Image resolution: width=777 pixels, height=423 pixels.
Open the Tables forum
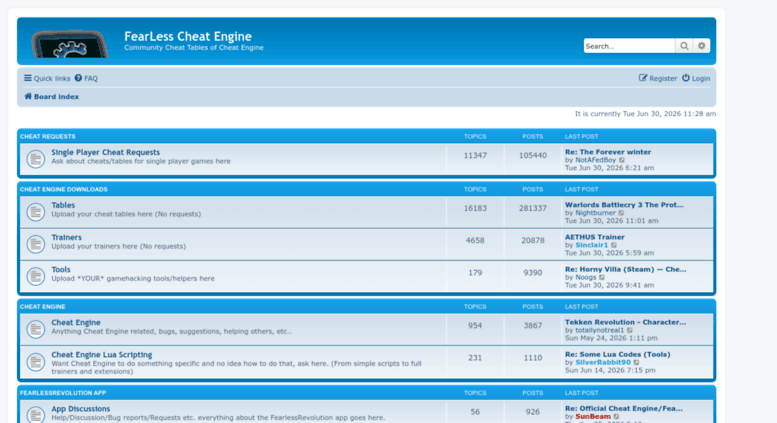click(x=63, y=205)
